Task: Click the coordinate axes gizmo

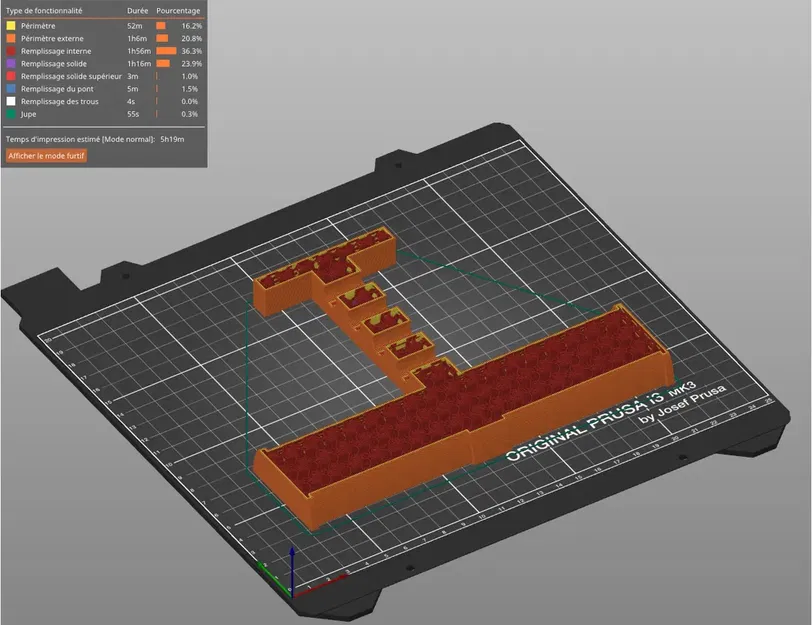Action: point(291,570)
